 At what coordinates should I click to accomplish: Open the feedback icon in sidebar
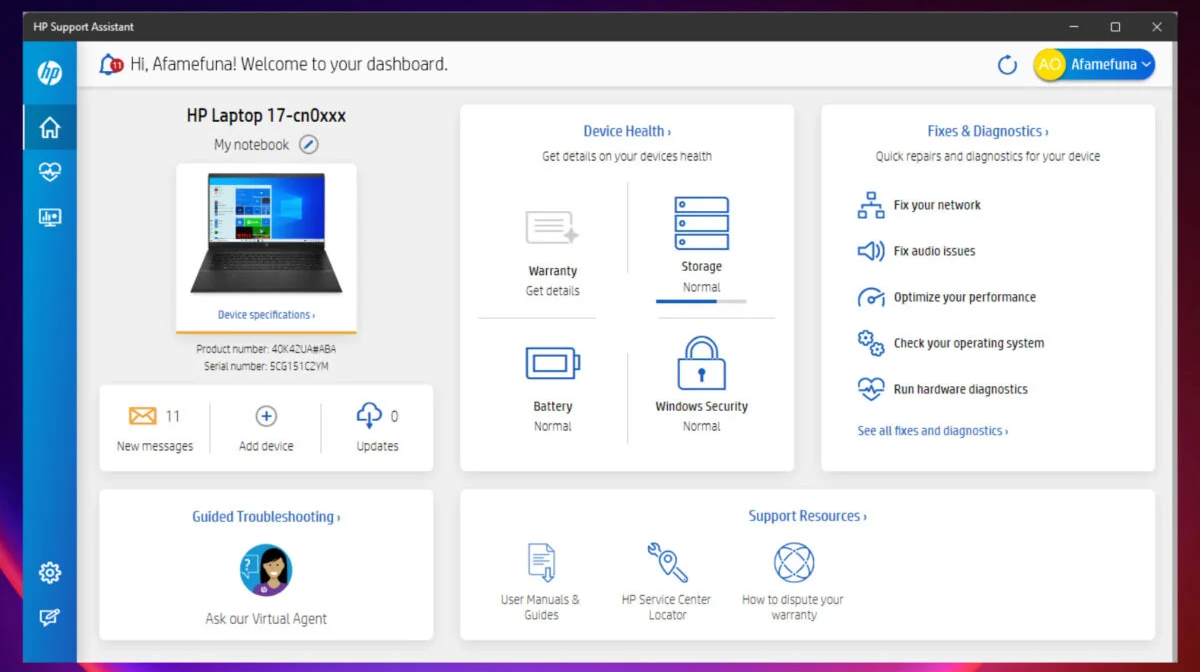(x=50, y=618)
